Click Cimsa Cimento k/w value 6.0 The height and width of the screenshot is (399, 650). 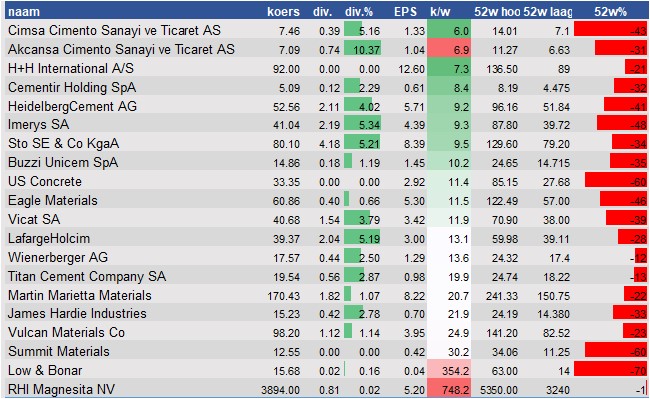[x=449, y=30]
